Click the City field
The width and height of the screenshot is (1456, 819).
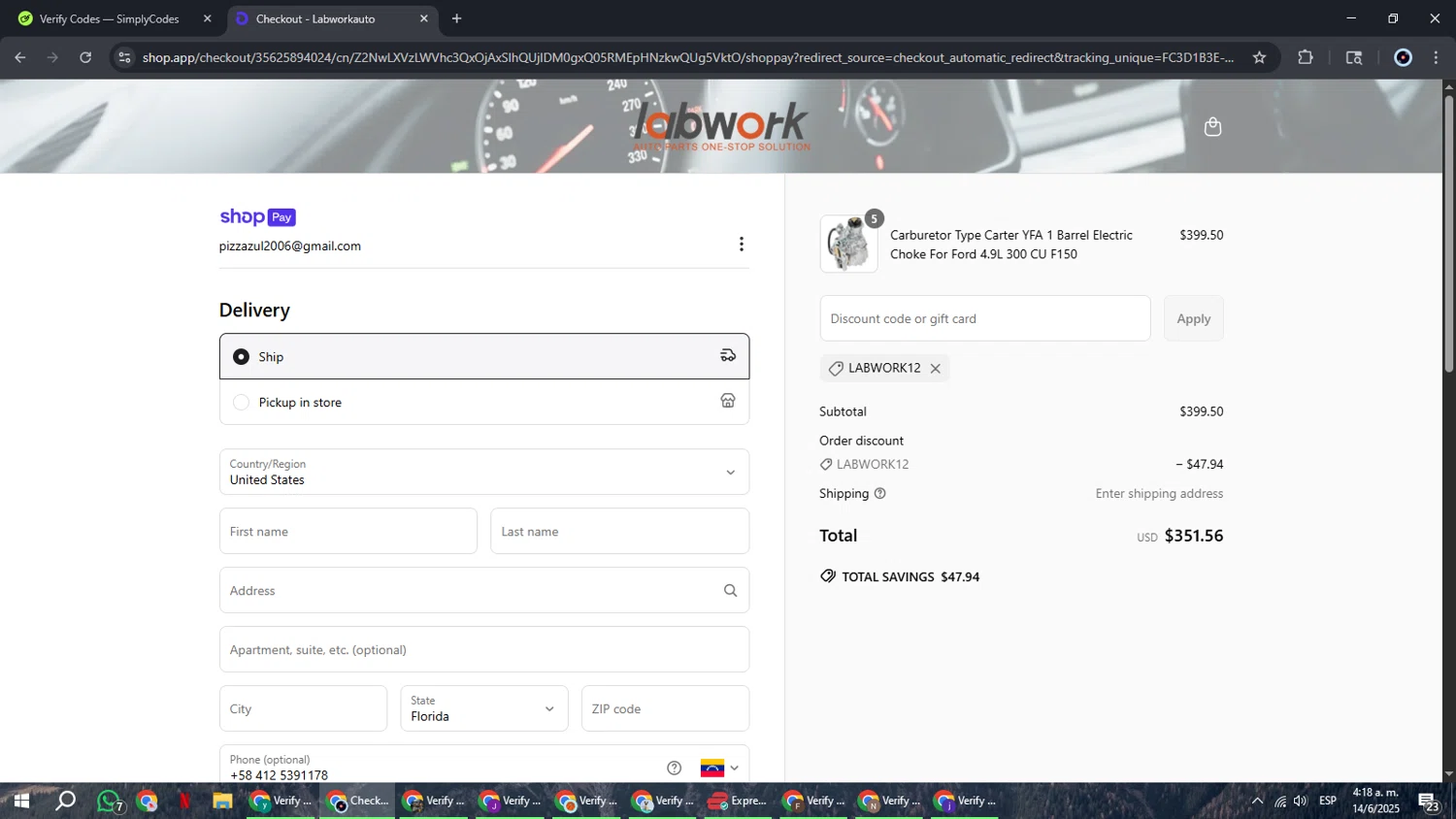303,708
